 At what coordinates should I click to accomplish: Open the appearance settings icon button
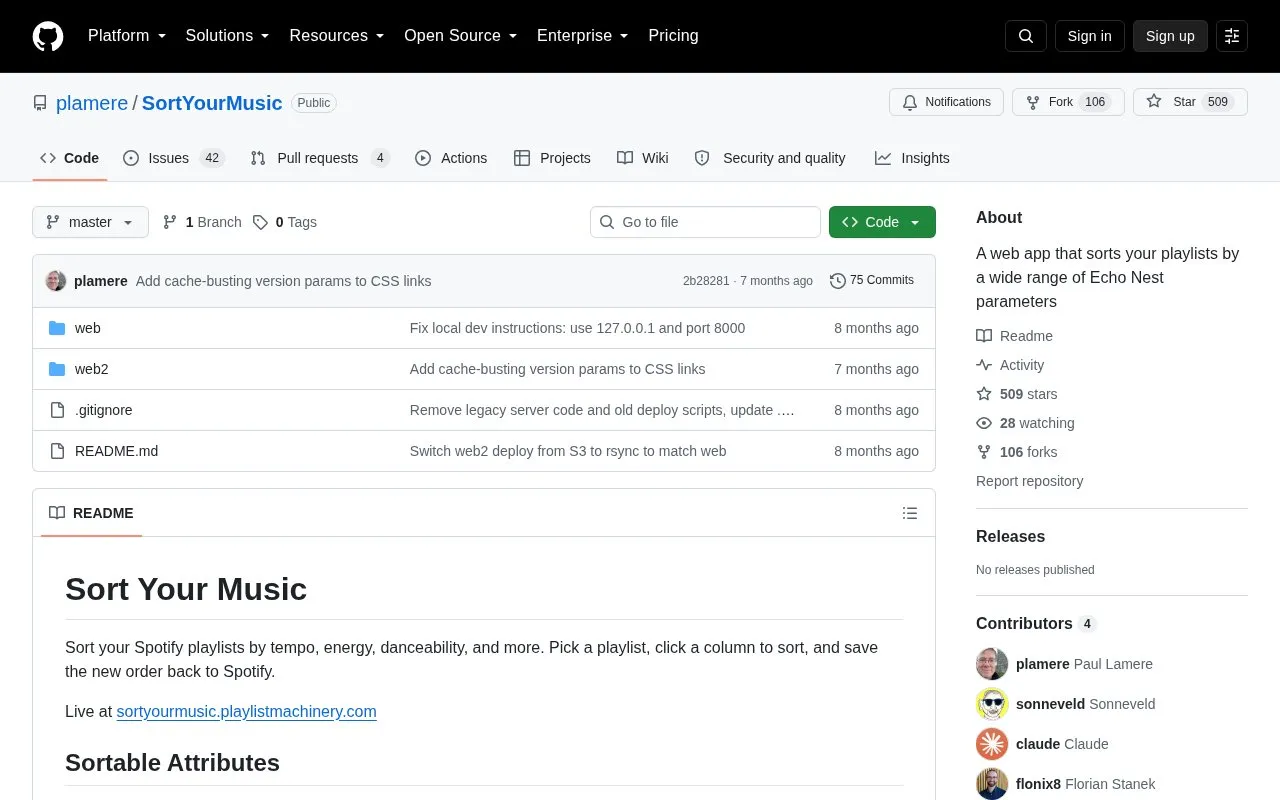tap(1232, 36)
